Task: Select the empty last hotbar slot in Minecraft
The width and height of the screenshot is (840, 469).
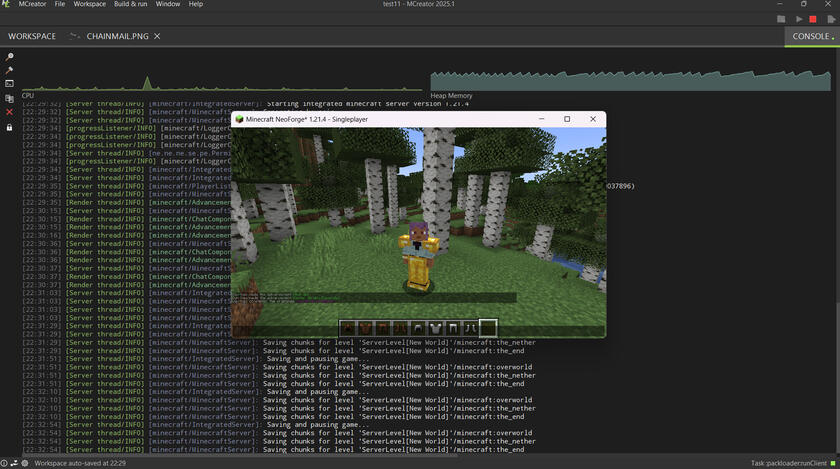Action: [x=488, y=327]
